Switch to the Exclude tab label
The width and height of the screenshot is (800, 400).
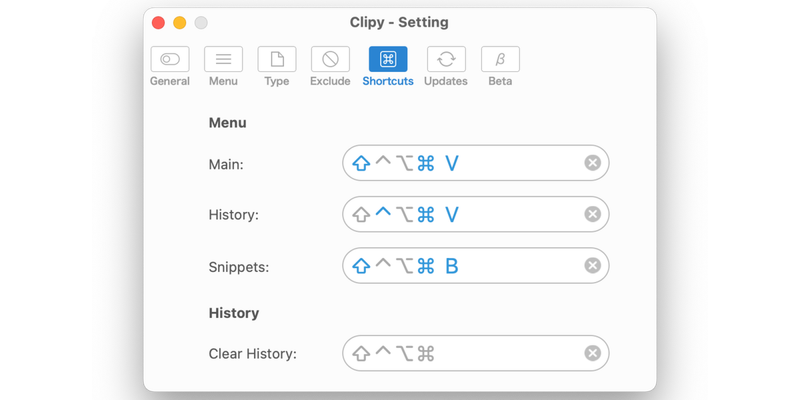(x=330, y=81)
